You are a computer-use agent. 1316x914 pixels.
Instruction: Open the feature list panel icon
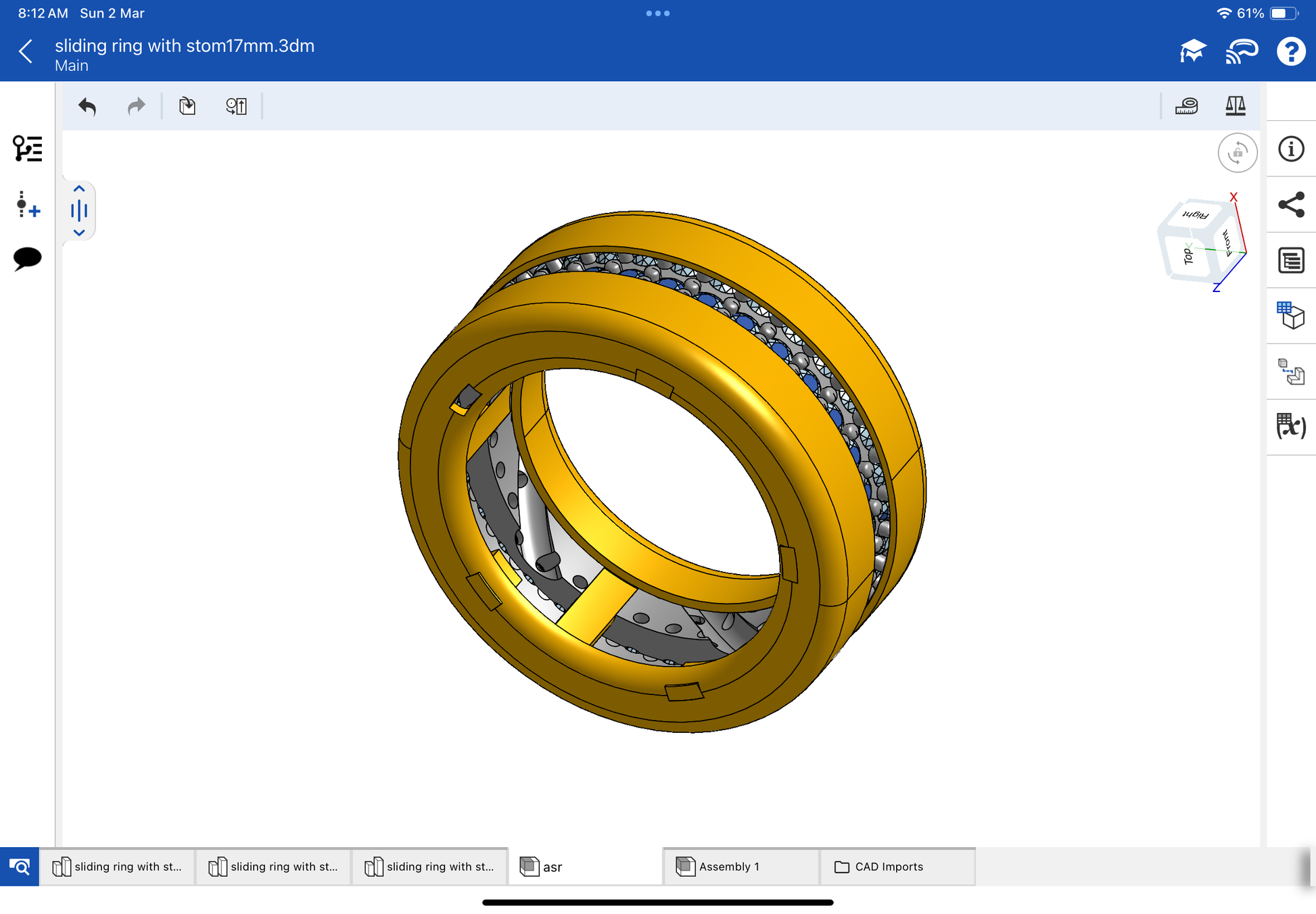(27, 148)
